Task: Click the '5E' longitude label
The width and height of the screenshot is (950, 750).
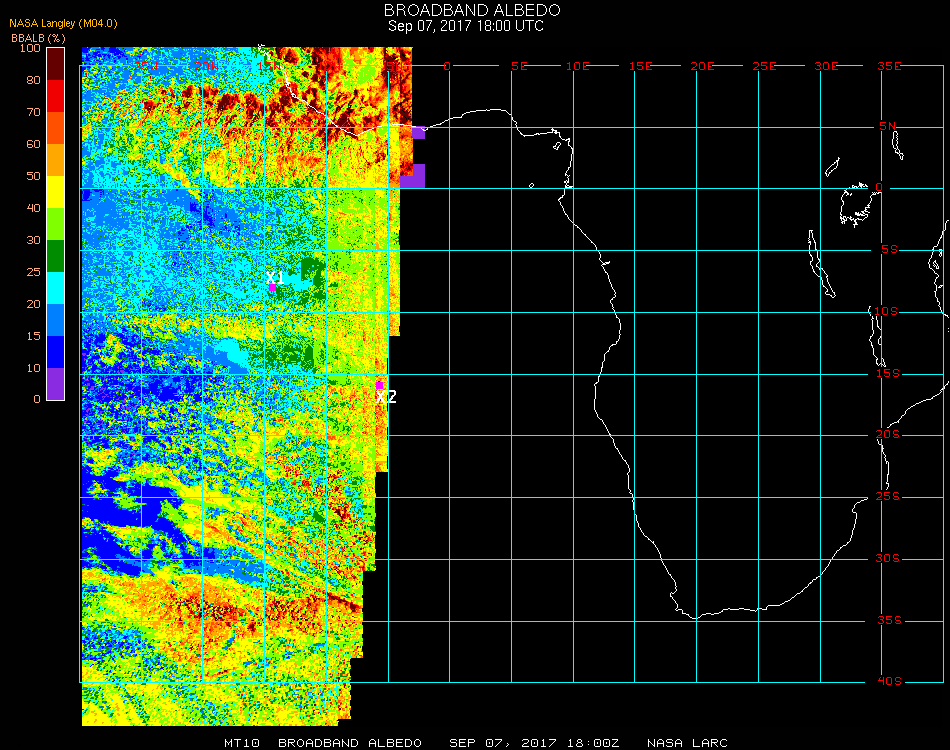Action: tap(519, 66)
